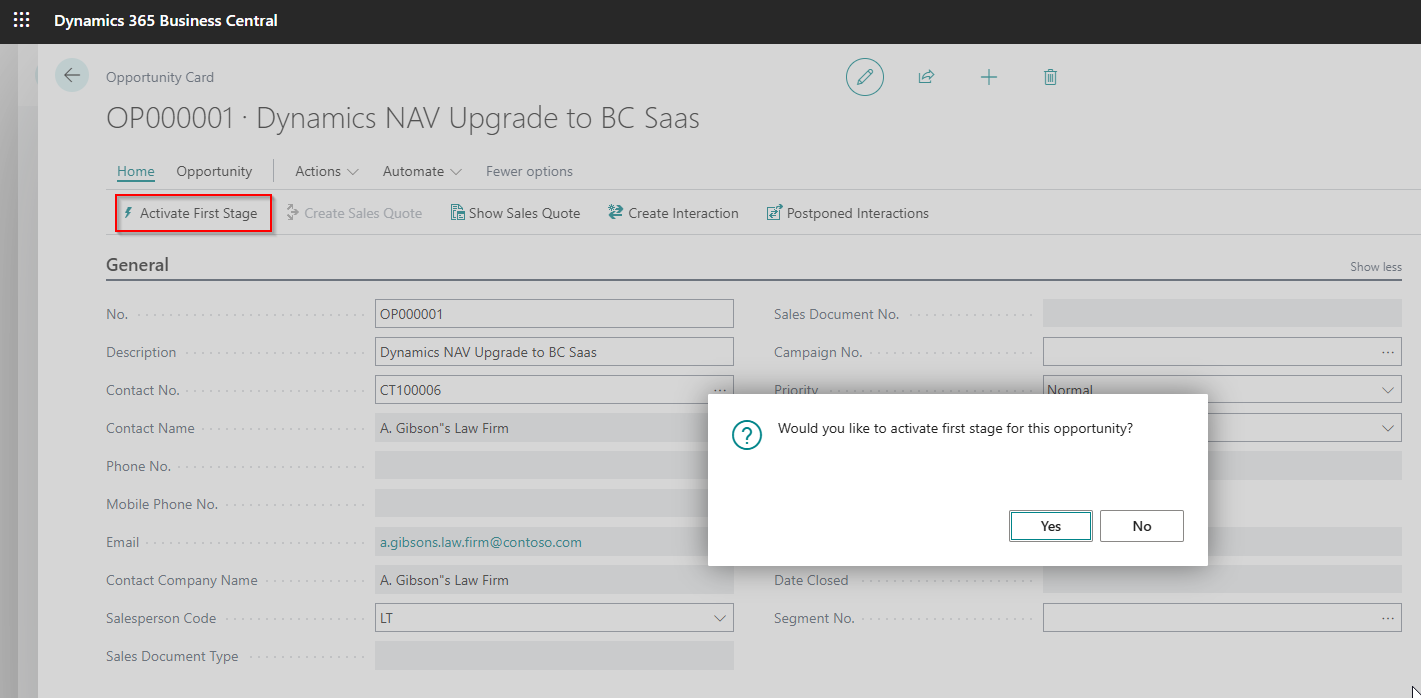Open Contact No. lookup ellipsis

click(720, 390)
